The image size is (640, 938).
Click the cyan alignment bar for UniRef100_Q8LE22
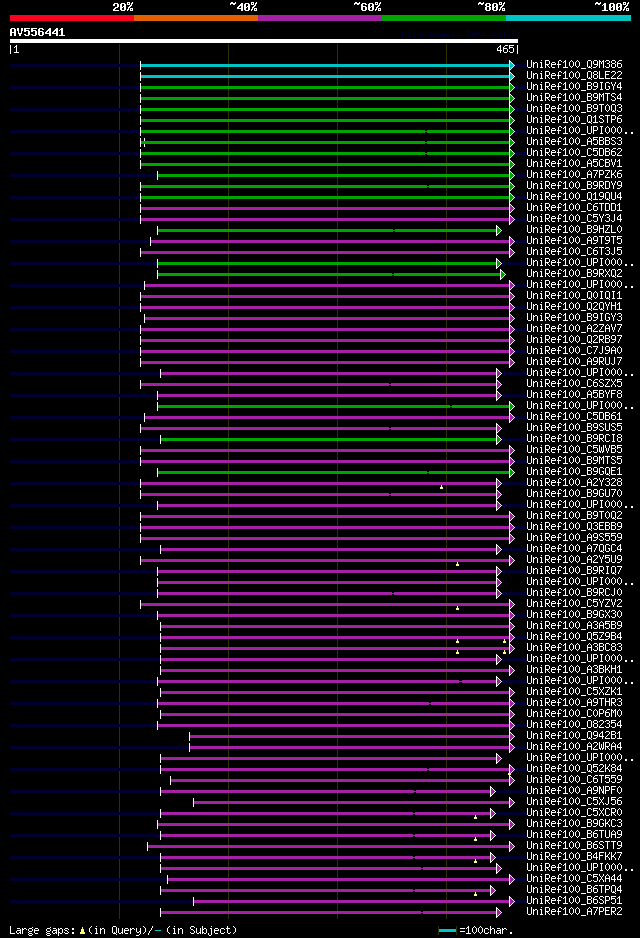click(325, 76)
